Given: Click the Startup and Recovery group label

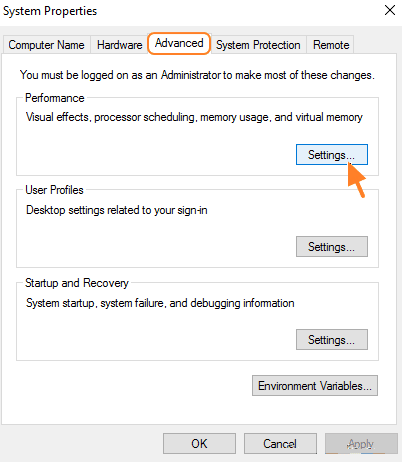Looking at the screenshot, I should click(x=77, y=283).
